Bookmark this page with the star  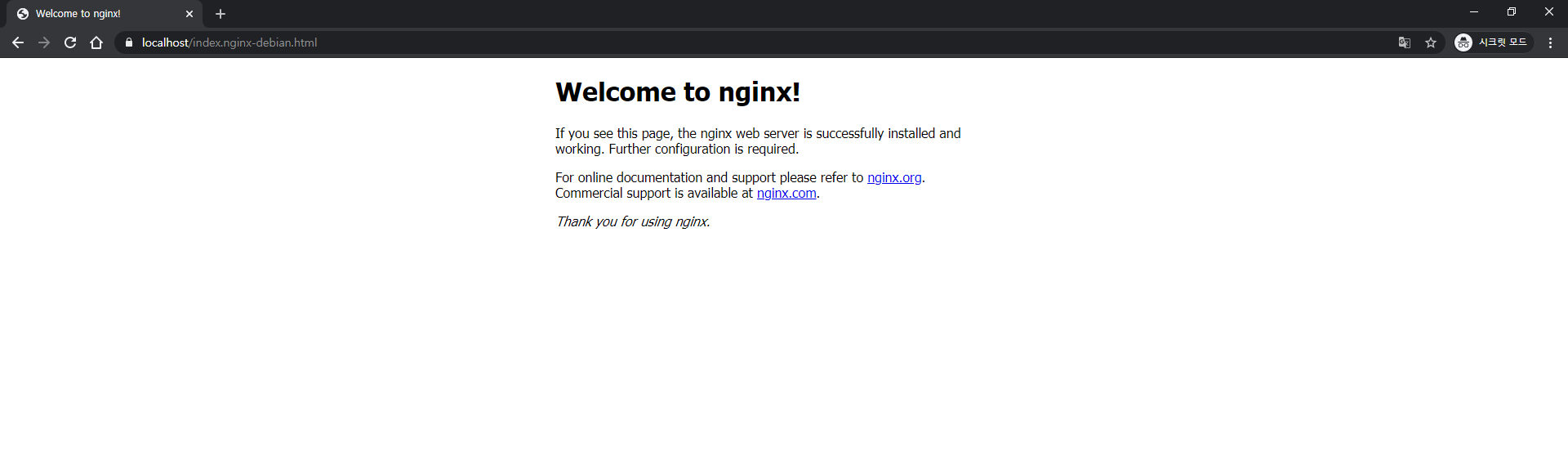click(1431, 42)
